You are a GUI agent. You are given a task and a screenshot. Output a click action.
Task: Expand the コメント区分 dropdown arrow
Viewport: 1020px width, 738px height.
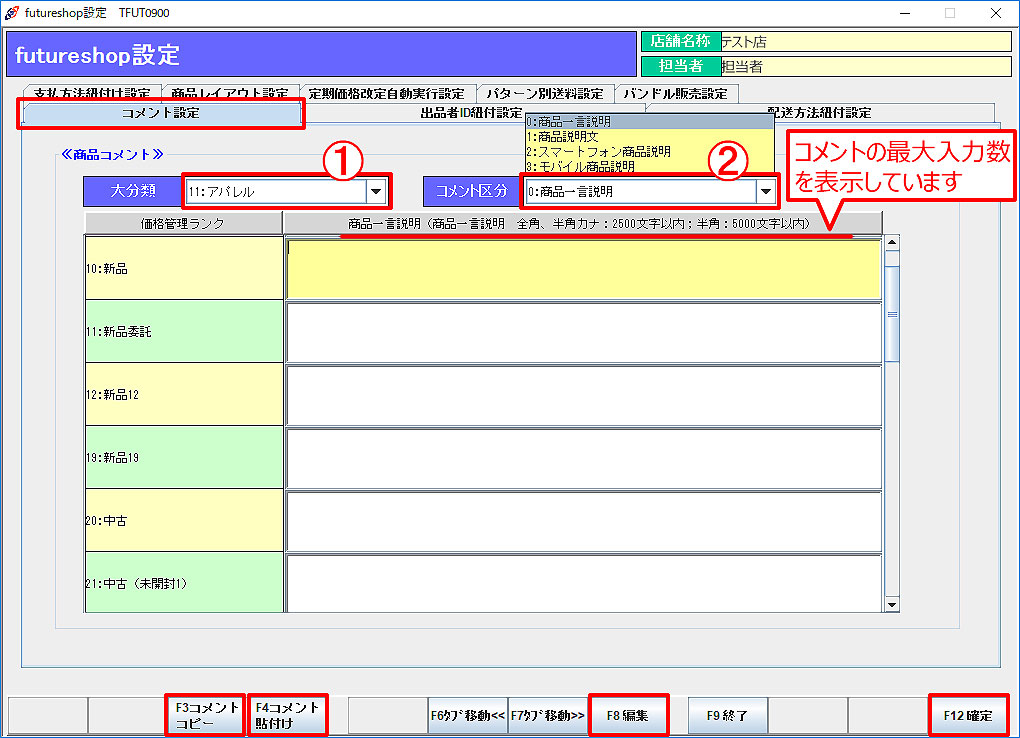tap(766, 191)
